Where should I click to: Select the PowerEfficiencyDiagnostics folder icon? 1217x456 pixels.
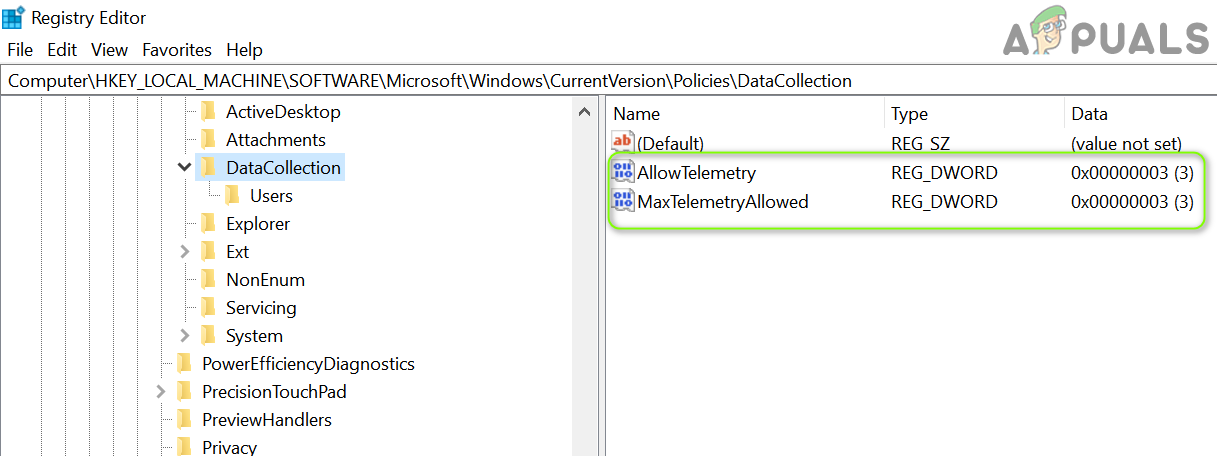click(x=184, y=363)
